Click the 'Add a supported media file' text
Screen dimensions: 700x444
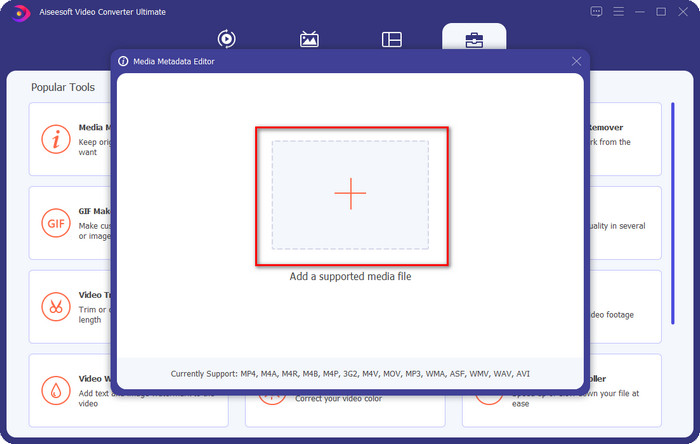350,276
